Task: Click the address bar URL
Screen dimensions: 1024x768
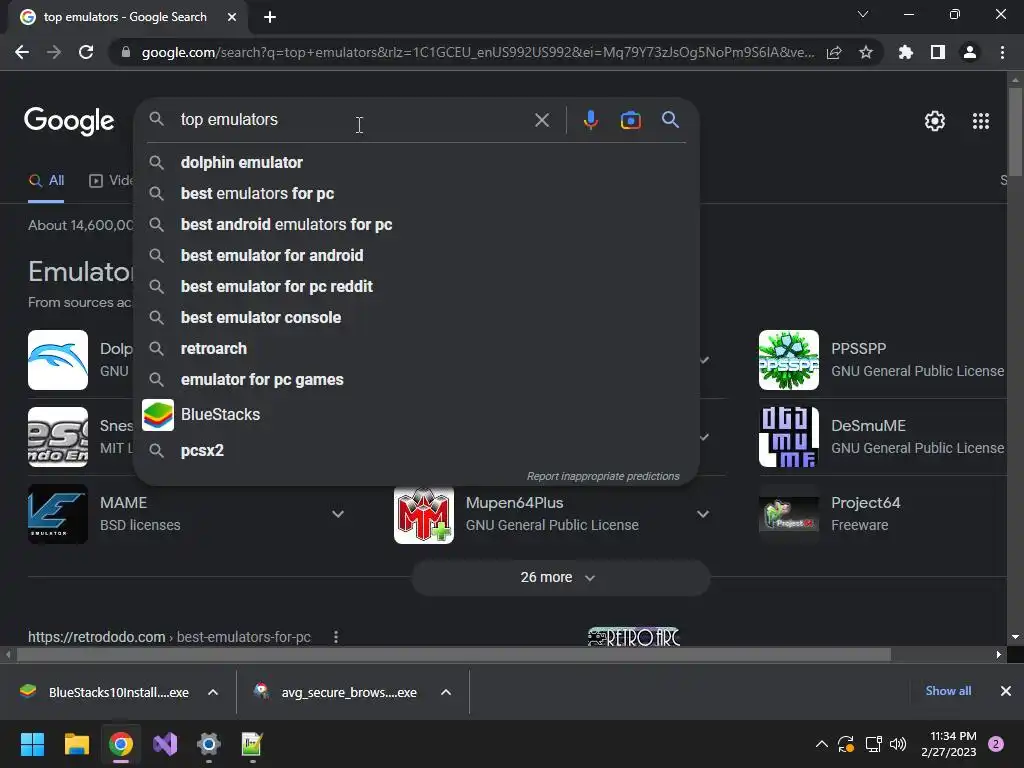Action: [478, 52]
